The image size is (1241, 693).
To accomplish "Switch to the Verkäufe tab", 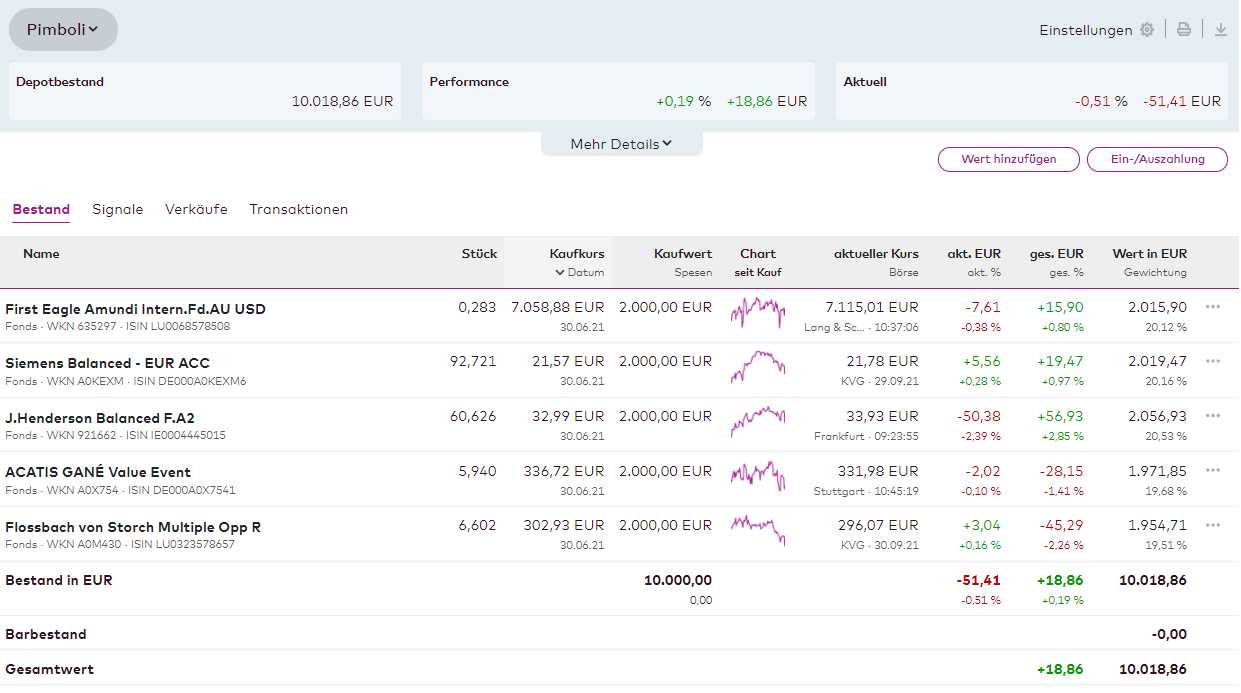I will (196, 209).
